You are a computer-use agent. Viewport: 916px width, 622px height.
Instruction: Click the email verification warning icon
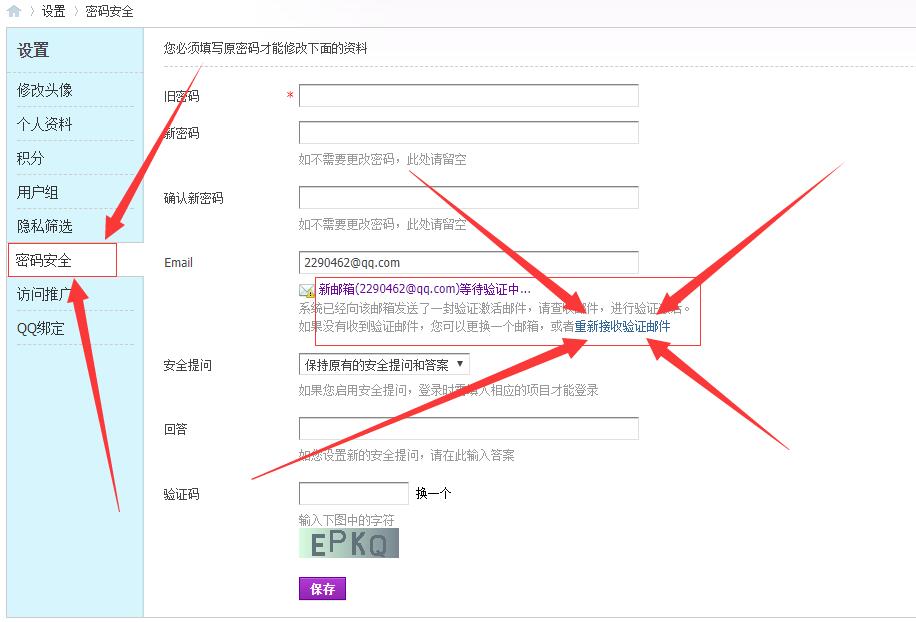(x=307, y=291)
